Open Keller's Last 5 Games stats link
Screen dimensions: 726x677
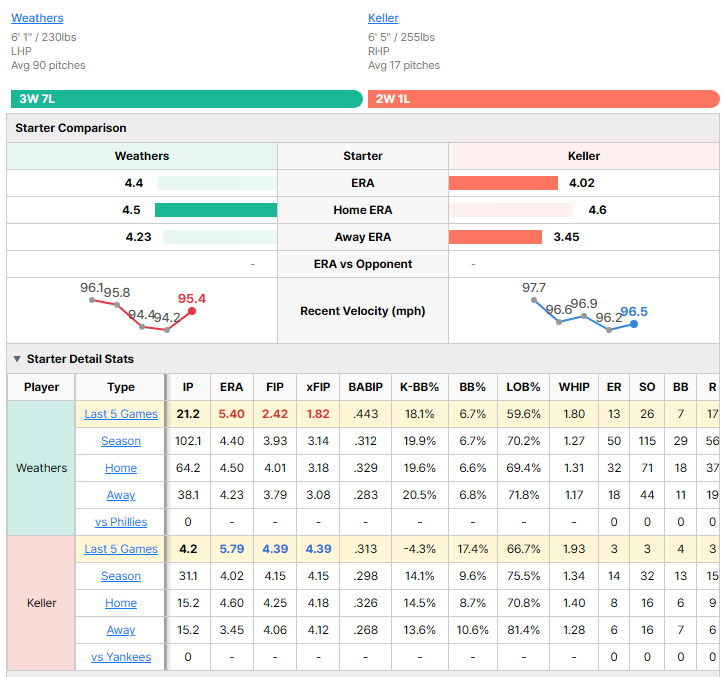click(x=121, y=549)
